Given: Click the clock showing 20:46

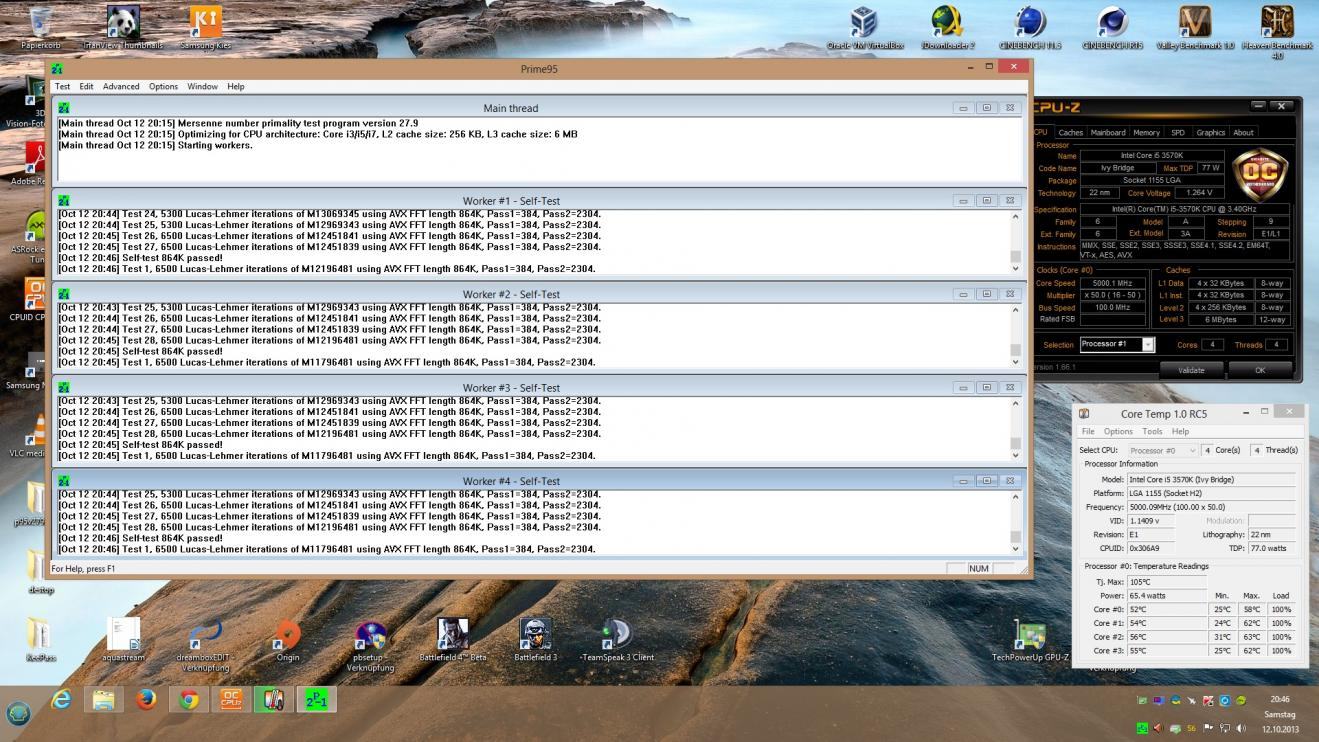Looking at the screenshot, I should (x=1279, y=699).
